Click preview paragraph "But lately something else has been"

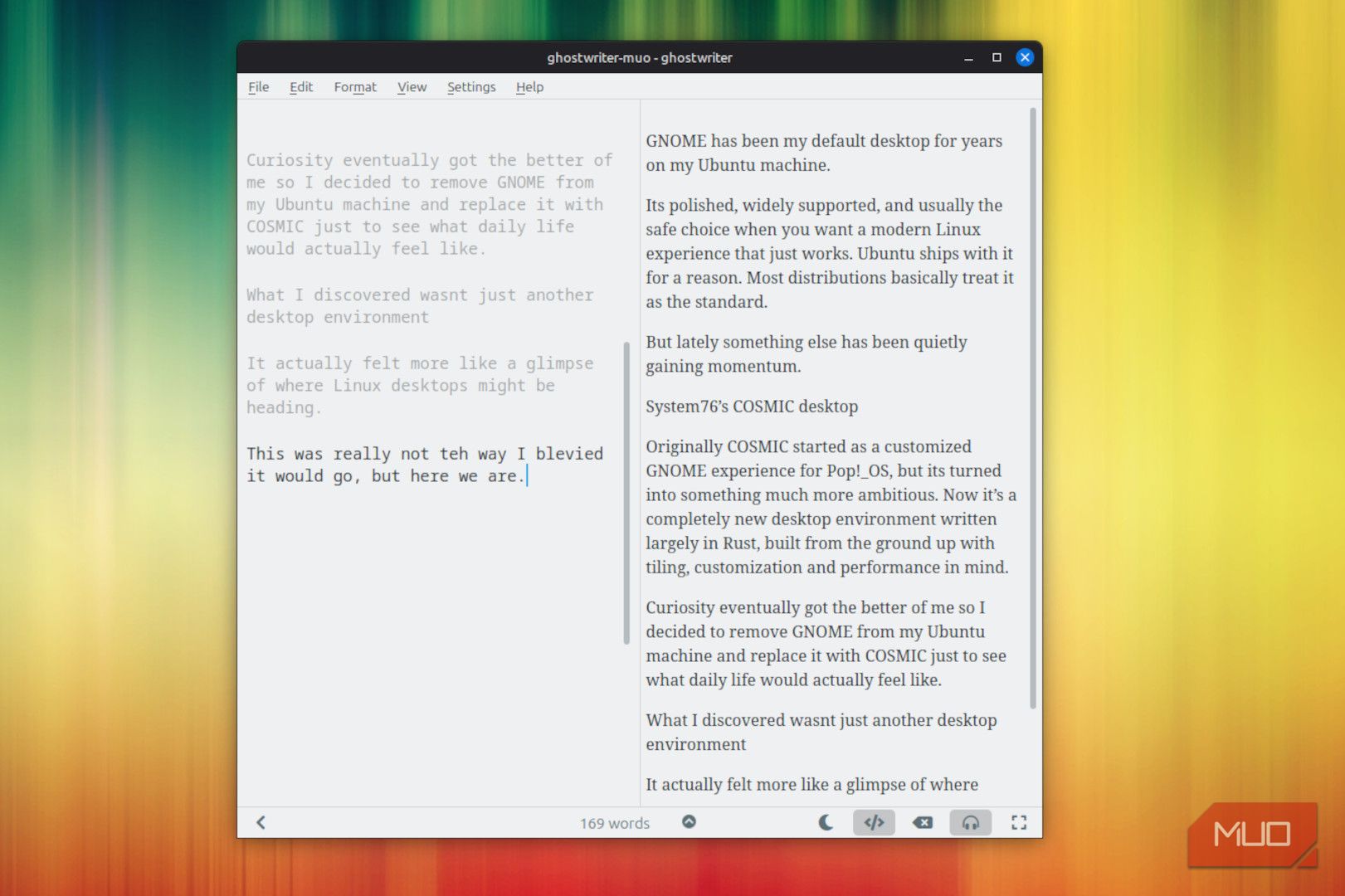807,354
